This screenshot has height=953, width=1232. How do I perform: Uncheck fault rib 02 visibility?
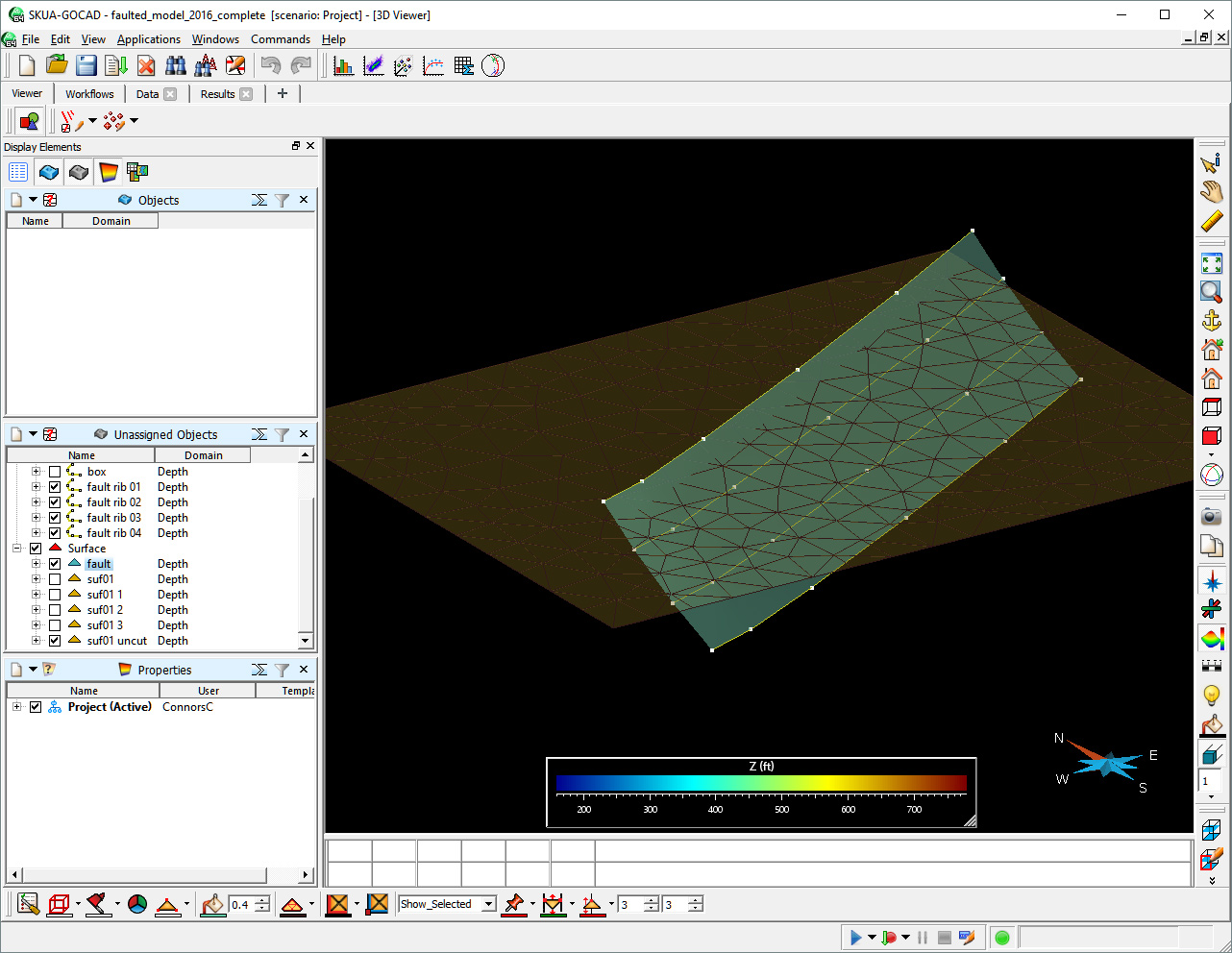click(x=55, y=502)
